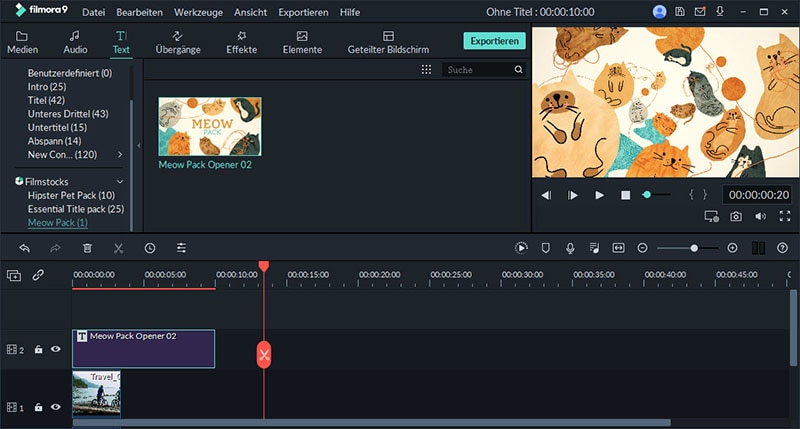Screen dimensions: 800x429
Task: Open the audio mixer icon
Action: pos(594,248)
